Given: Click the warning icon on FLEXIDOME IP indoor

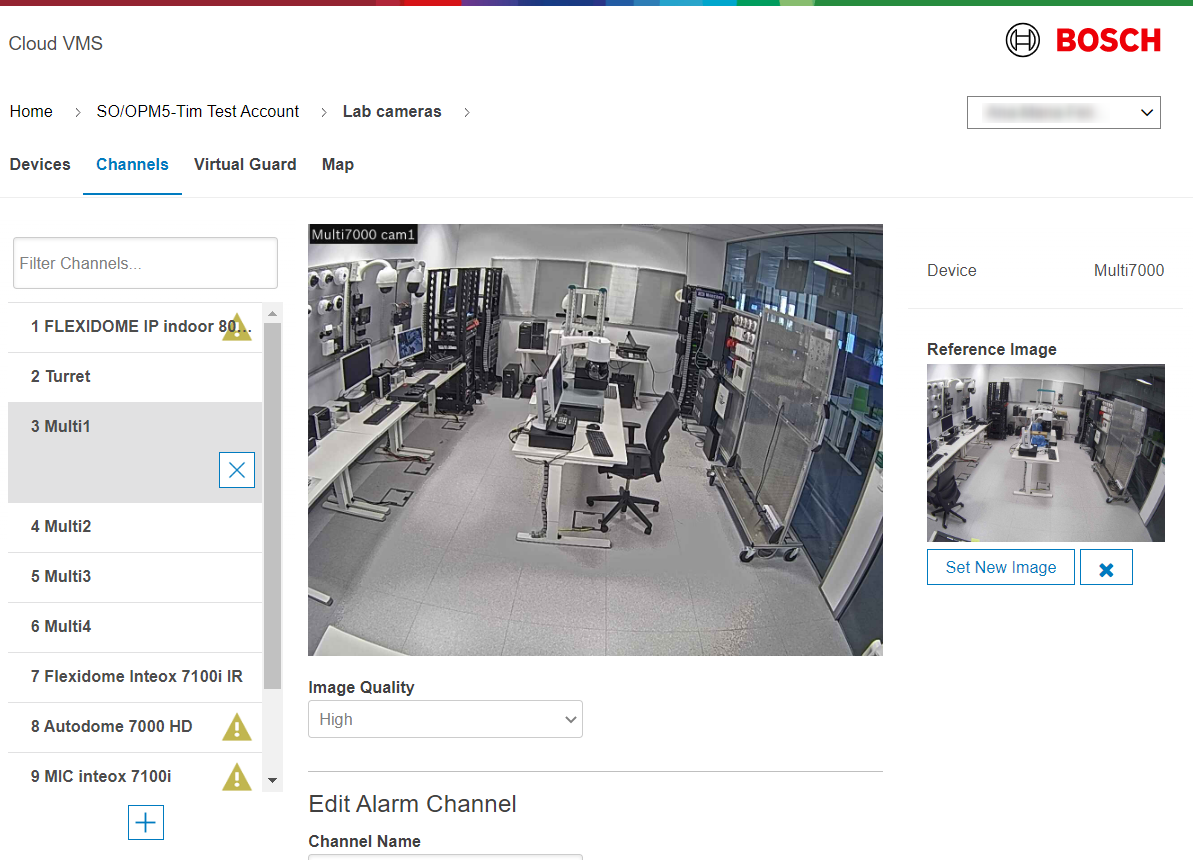Looking at the screenshot, I should pyautogui.click(x=236, y=327).
